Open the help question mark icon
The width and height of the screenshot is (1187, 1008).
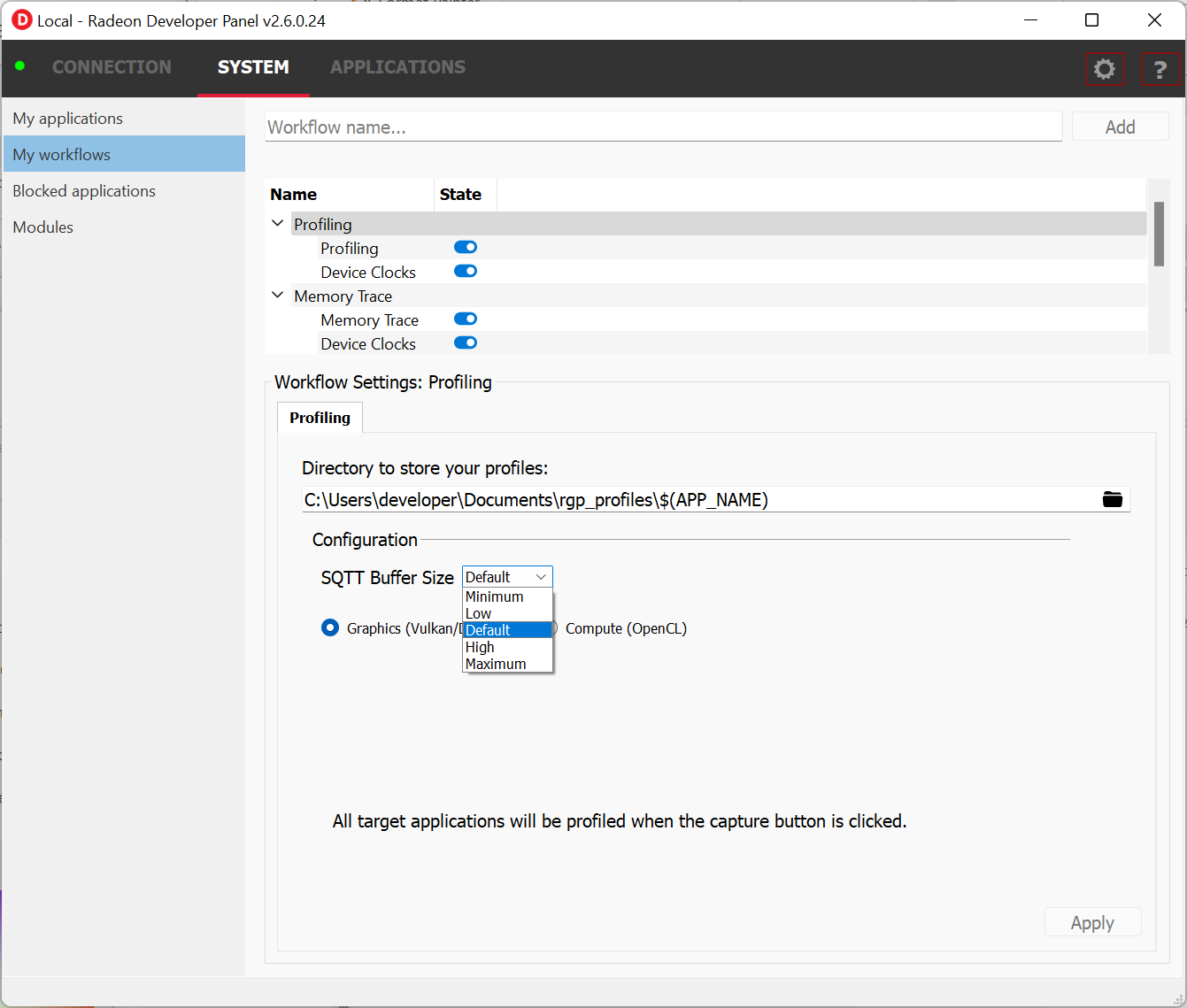(1160, 69)
